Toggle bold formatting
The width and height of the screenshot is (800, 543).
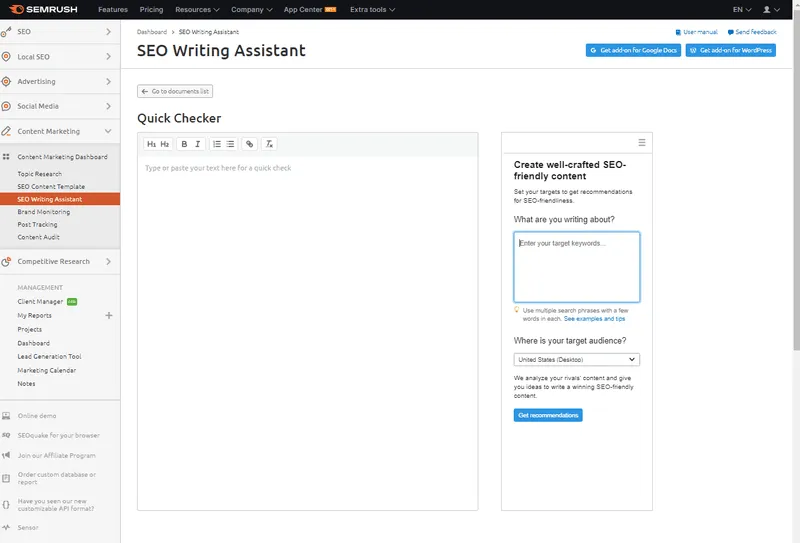coord(184,144)
